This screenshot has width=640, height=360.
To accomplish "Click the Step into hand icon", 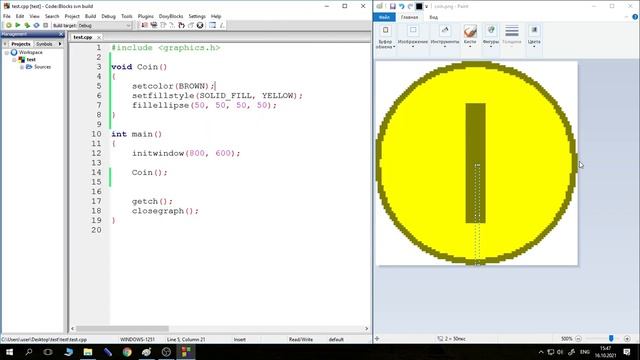I will click(x=181, y=25).
